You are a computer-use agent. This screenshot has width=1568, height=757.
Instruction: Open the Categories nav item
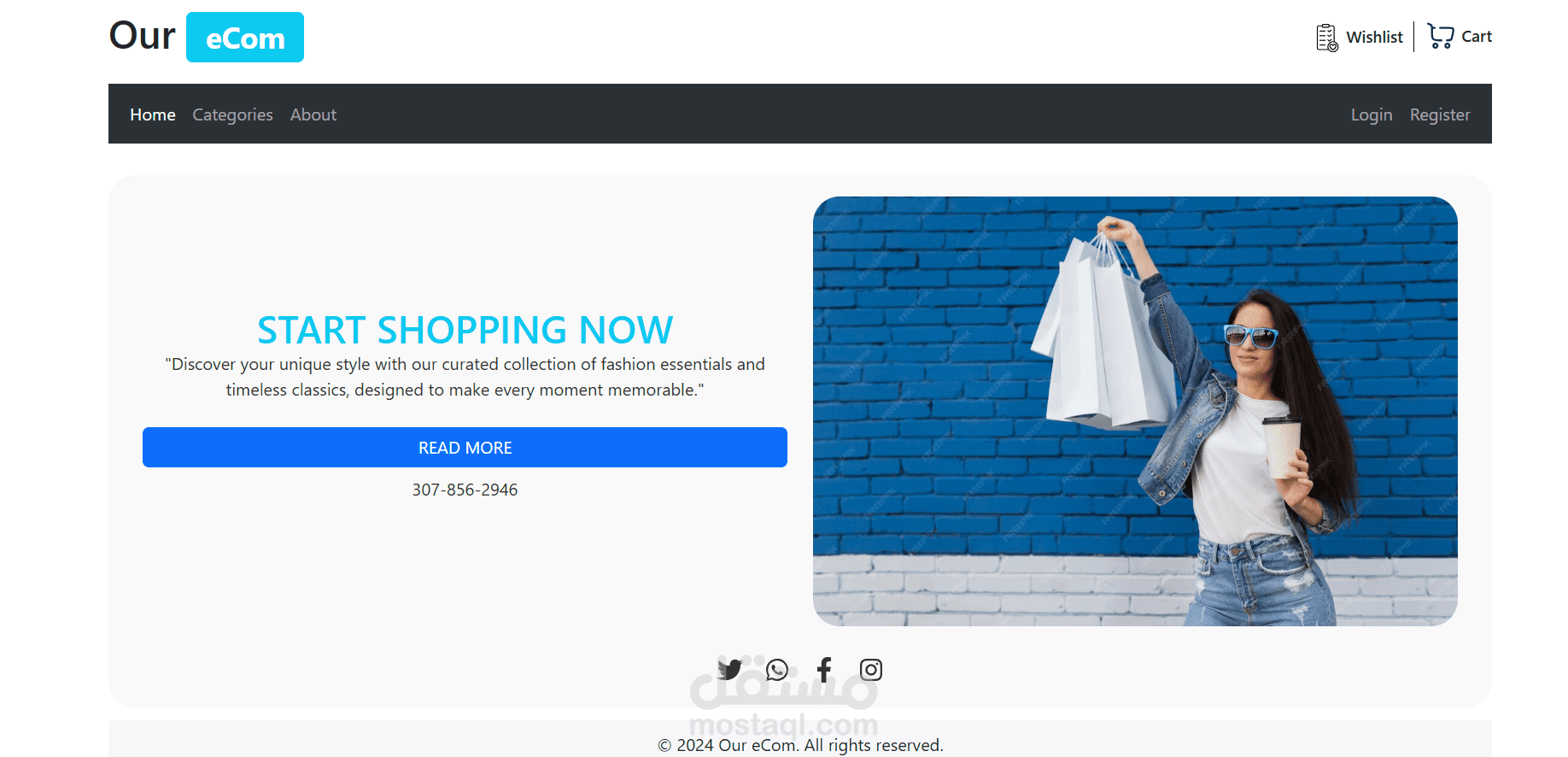coord(232,114)
